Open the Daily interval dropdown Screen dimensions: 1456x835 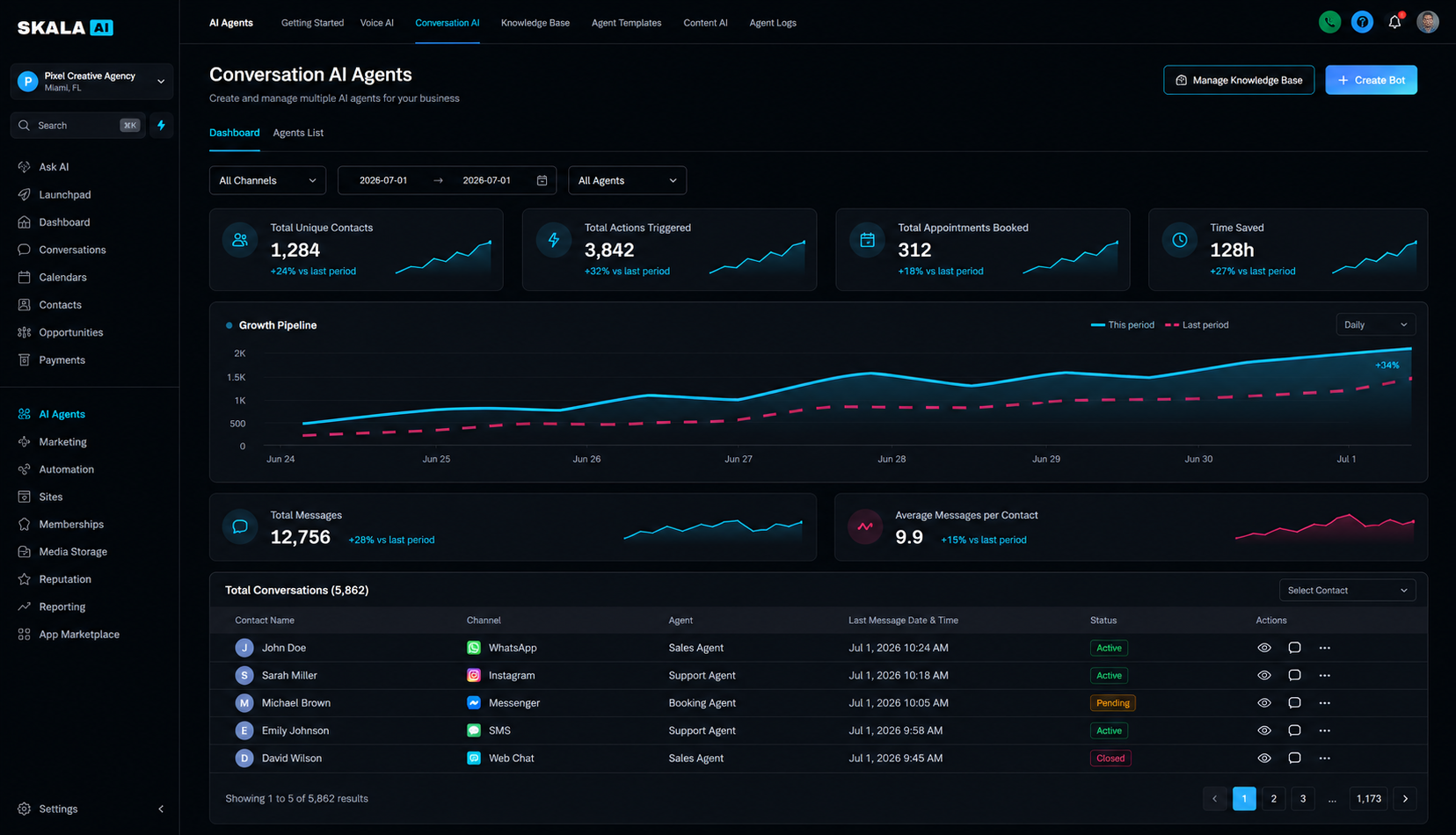pyautogui.click(x=1375, y=325)
